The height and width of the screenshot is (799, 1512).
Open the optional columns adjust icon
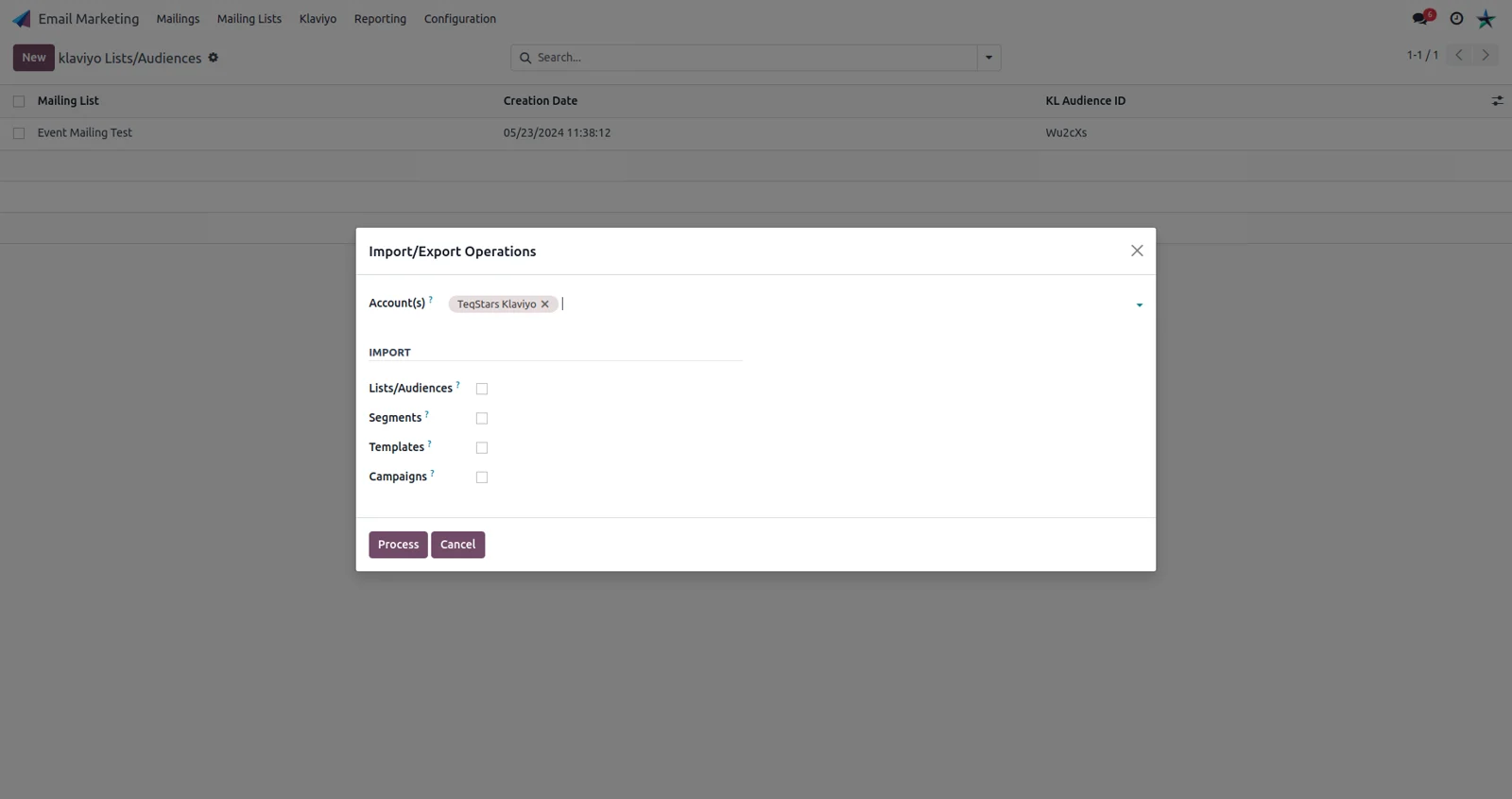1497,100
